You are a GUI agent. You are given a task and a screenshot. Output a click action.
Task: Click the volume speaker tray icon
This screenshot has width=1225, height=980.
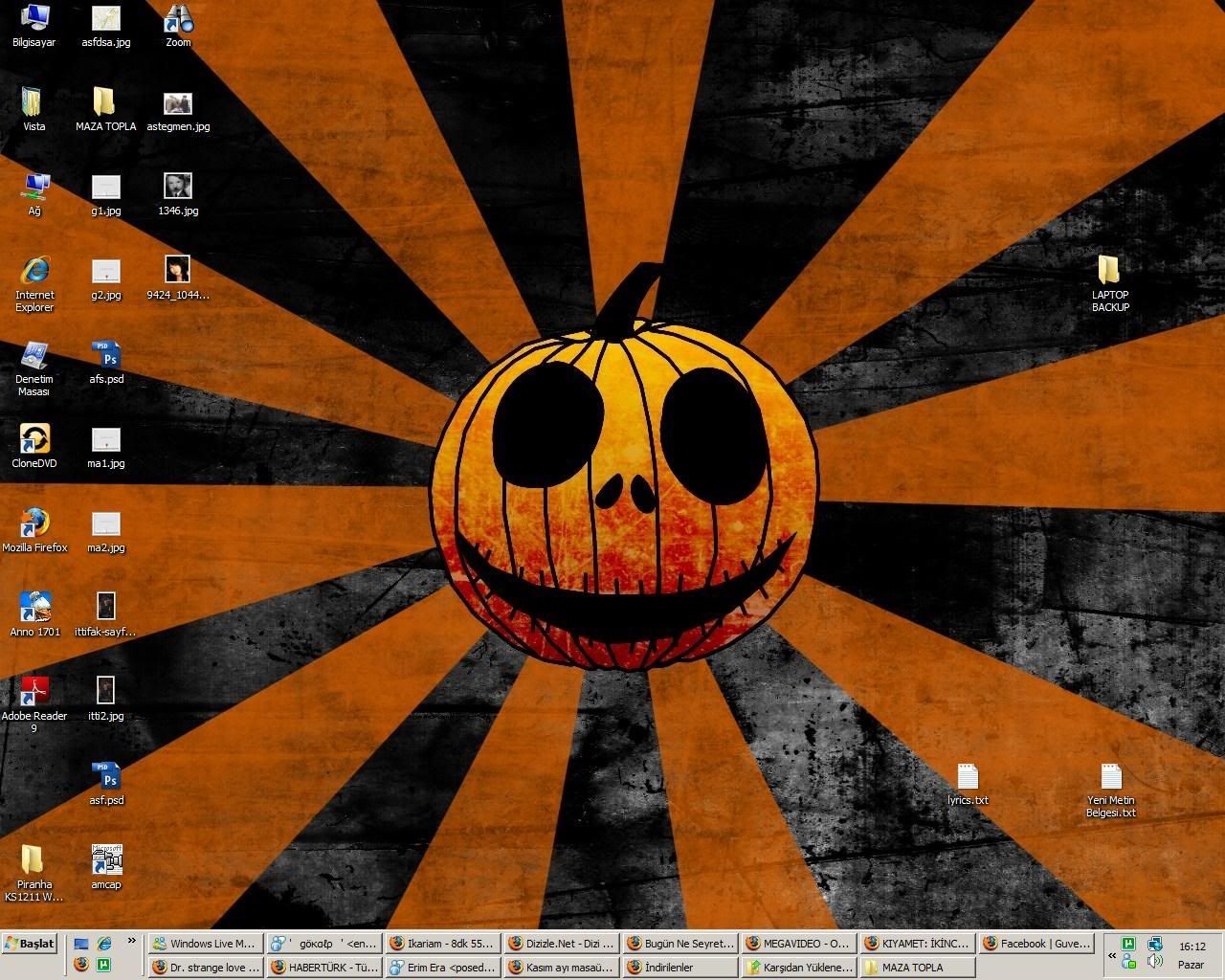[1155, 962]
